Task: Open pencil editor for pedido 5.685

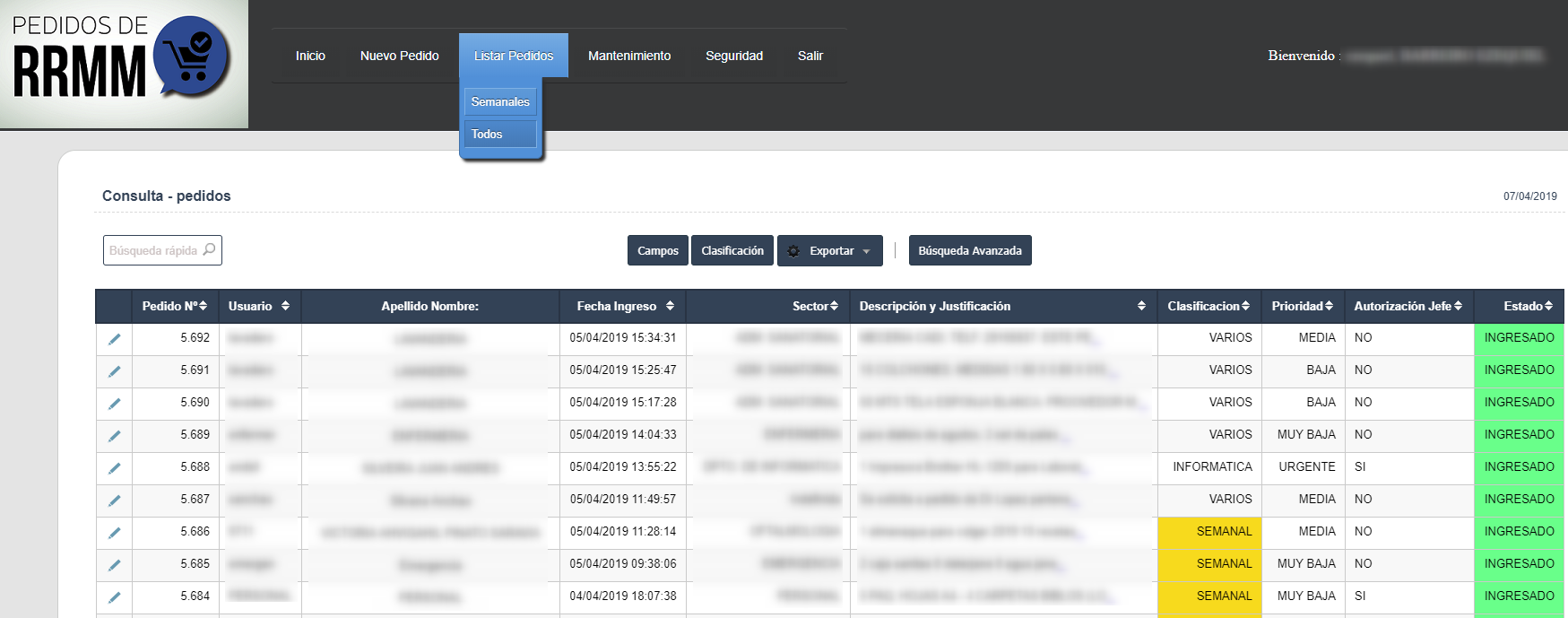Action: pos(114,565)
